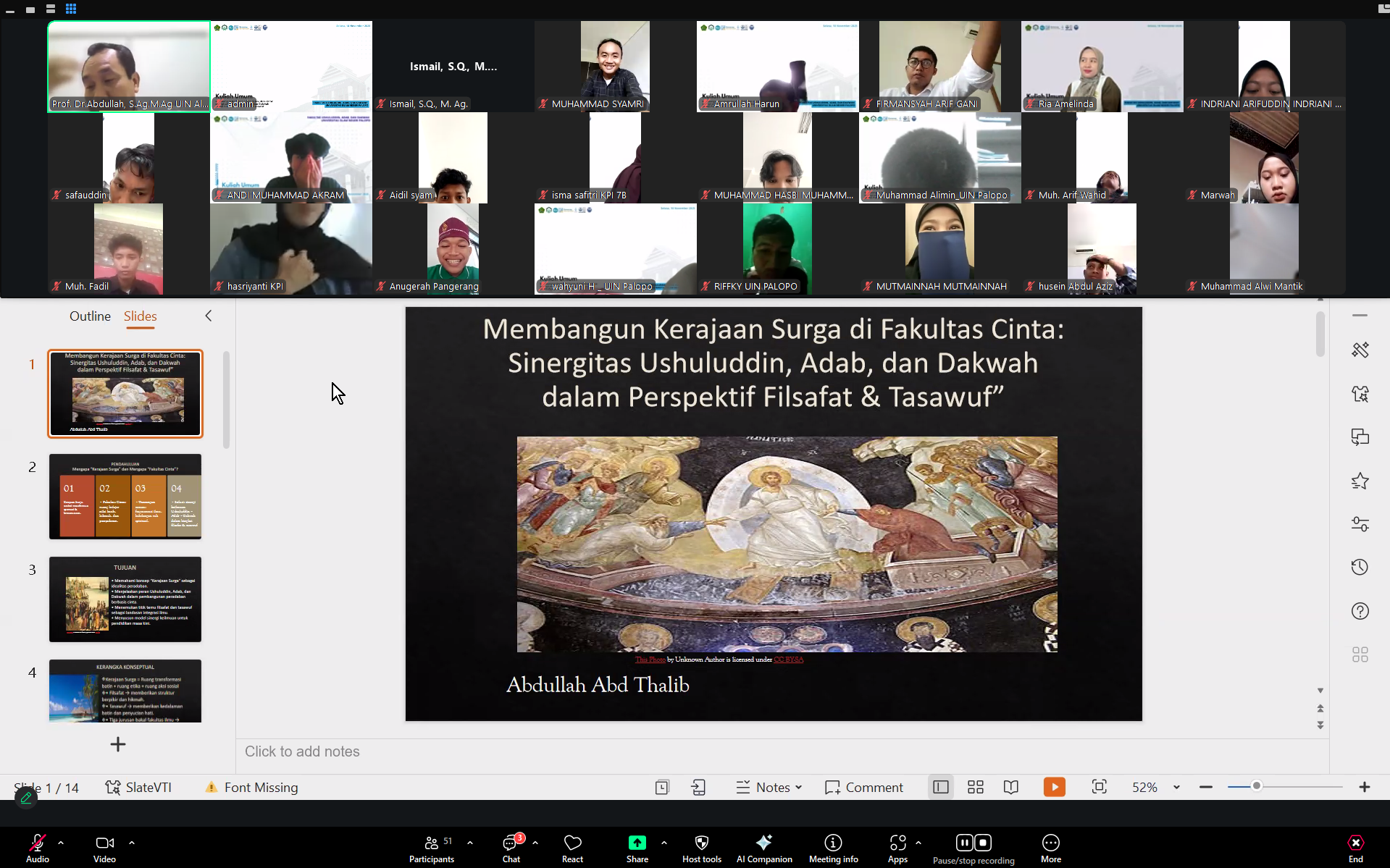Click the End meeting button

[x=1355, y=843]
